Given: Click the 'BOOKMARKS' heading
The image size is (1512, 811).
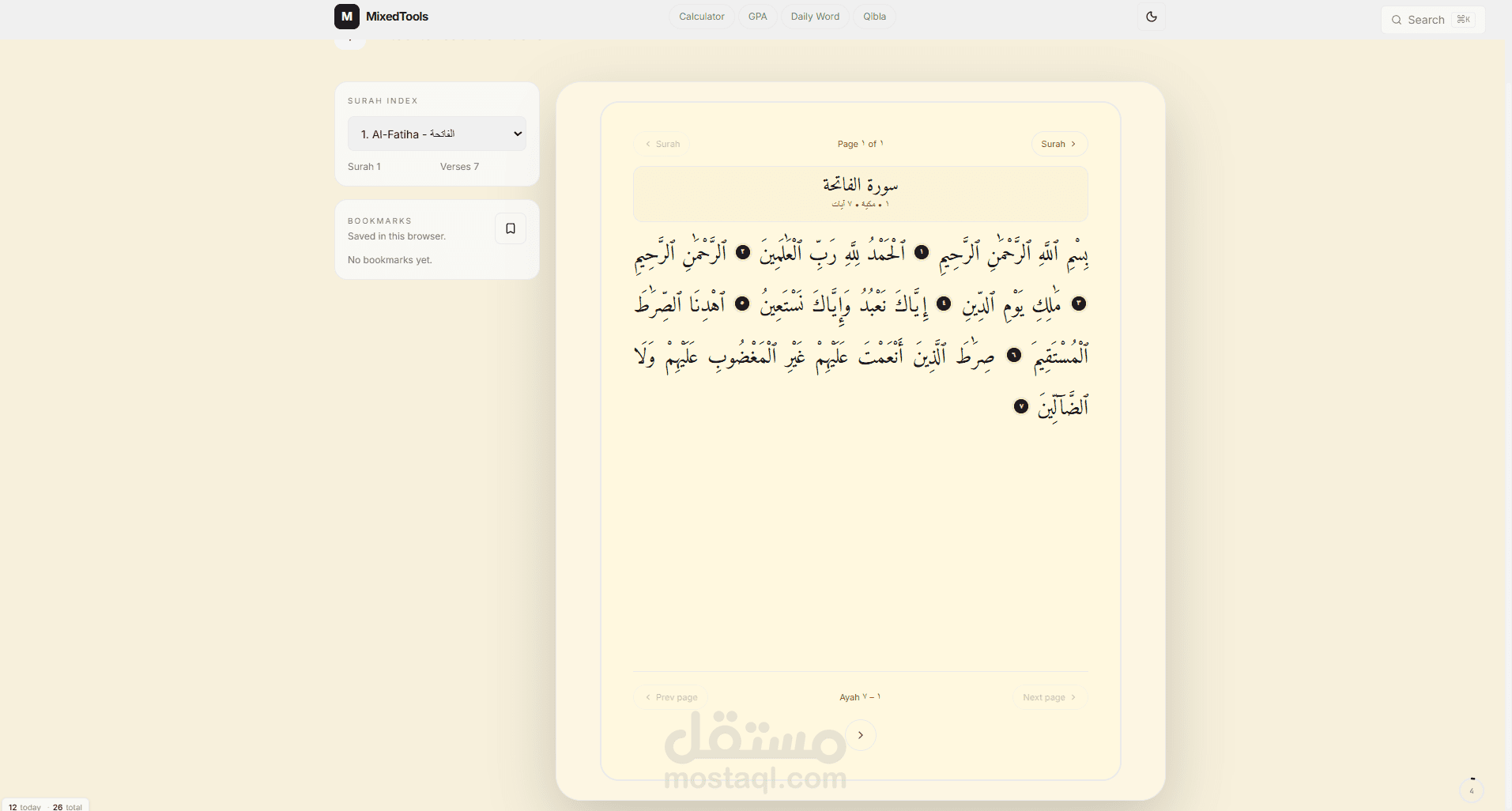Looking at the screenshot, I should (x=379, y=221).
